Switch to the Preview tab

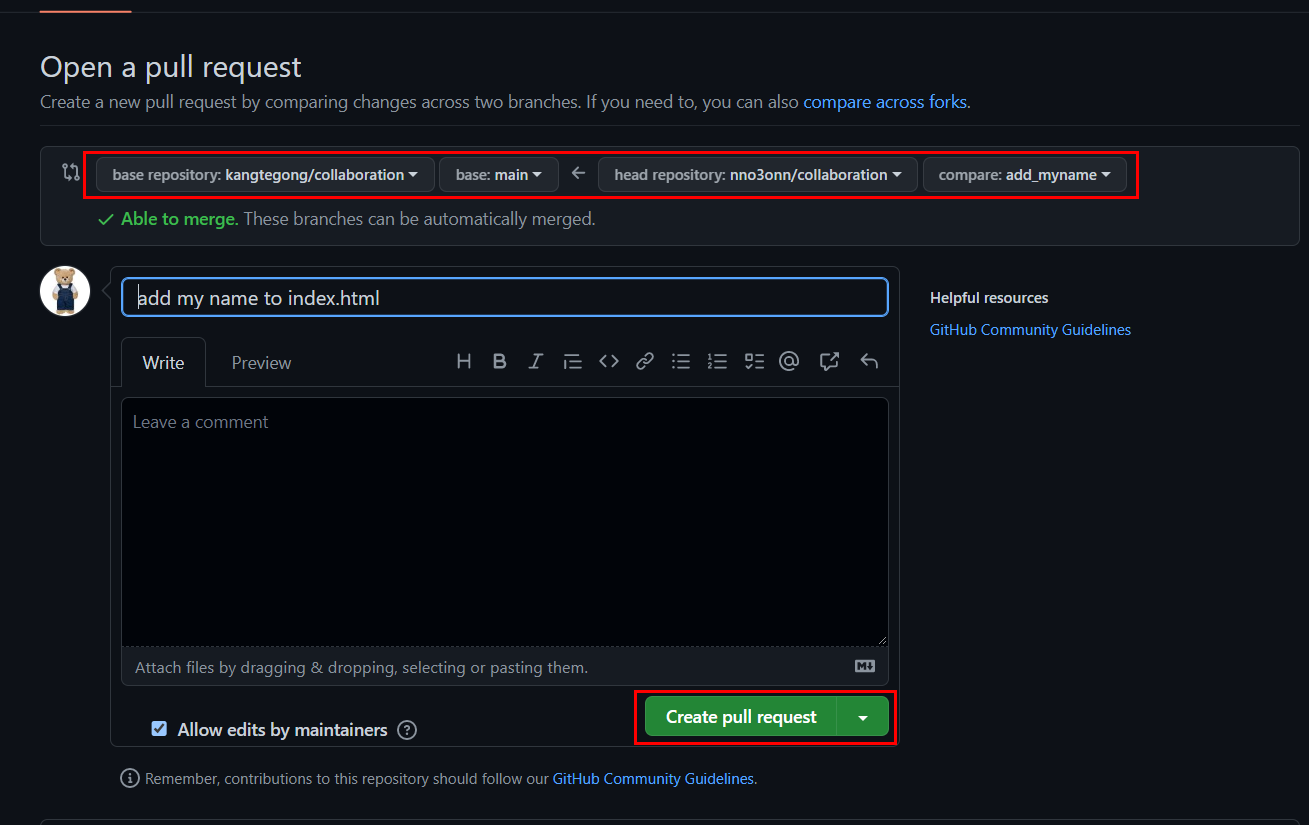click(261, 363)
